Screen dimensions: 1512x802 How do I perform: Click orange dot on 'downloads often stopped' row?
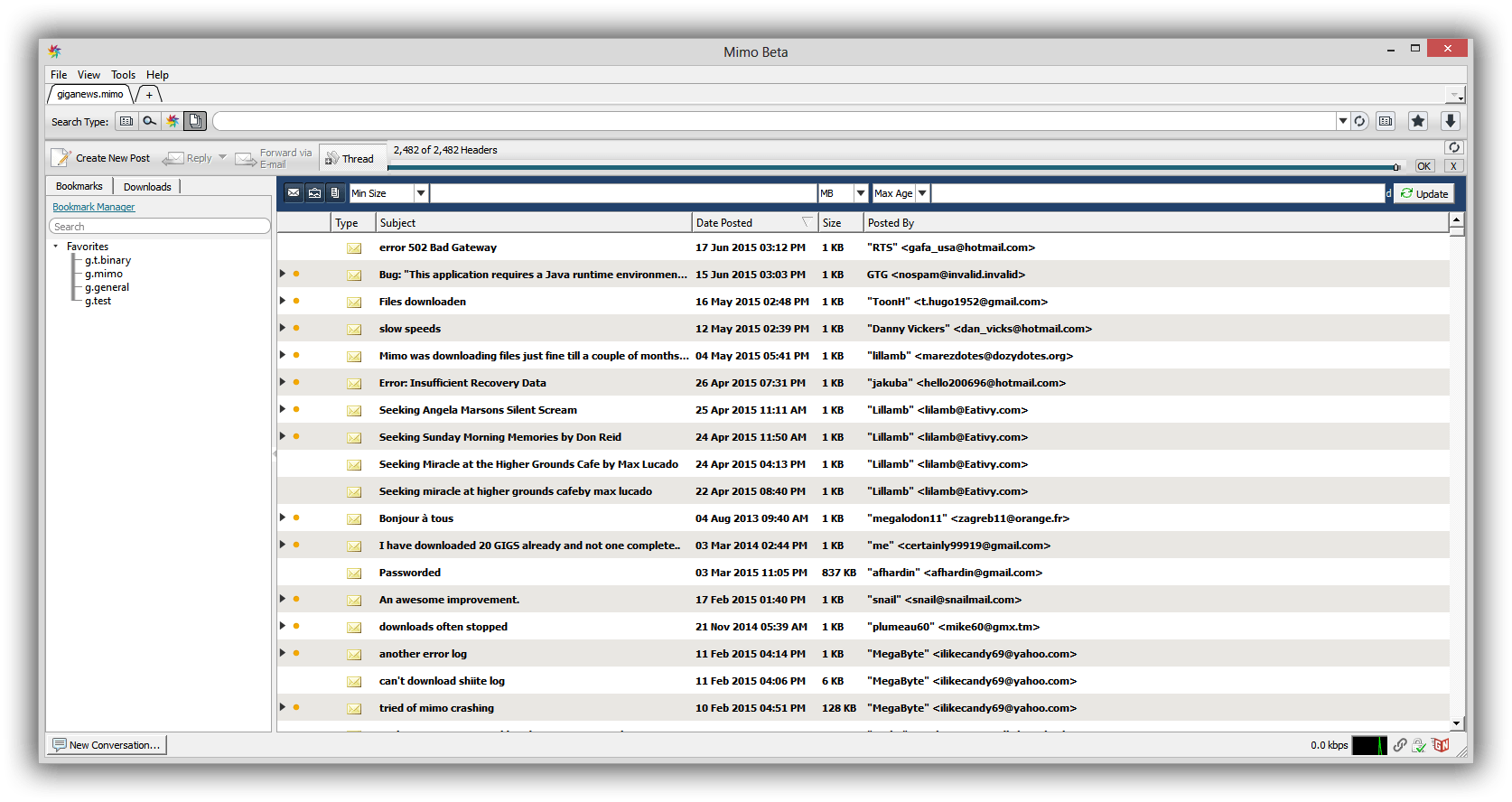(x=296, y=626)
